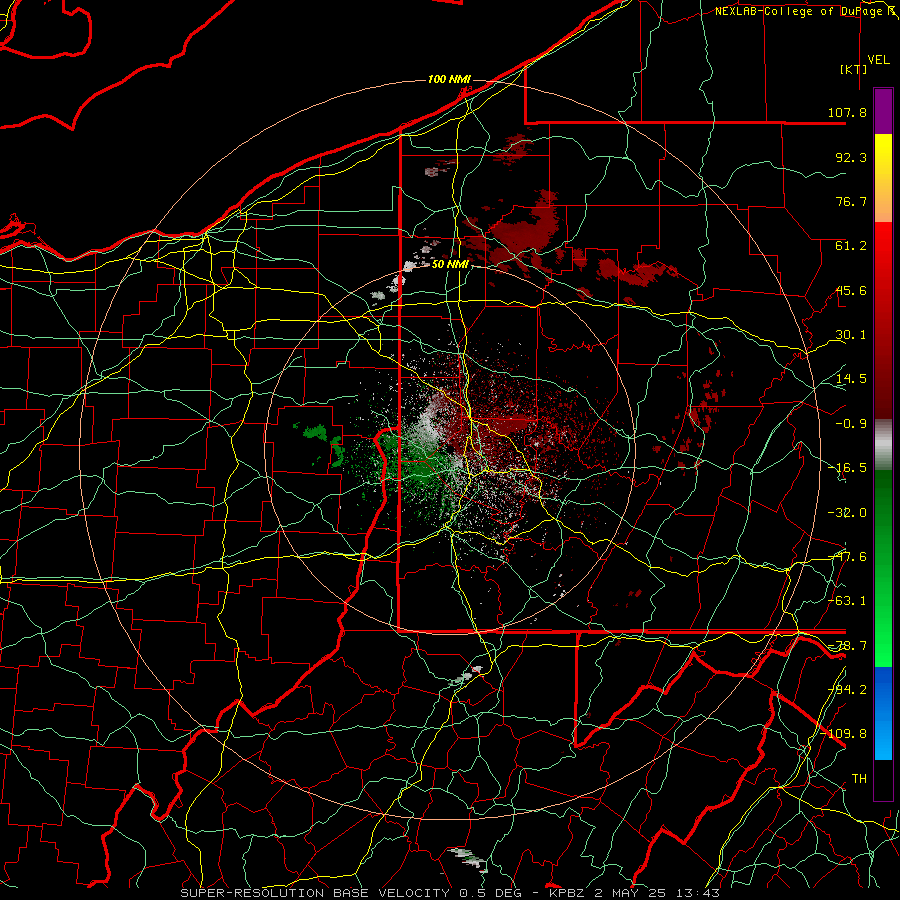Click the green inbound velocity patch west of radar
Screen dimensions: 900x900
pyautogui.click(x=315, y=432)
